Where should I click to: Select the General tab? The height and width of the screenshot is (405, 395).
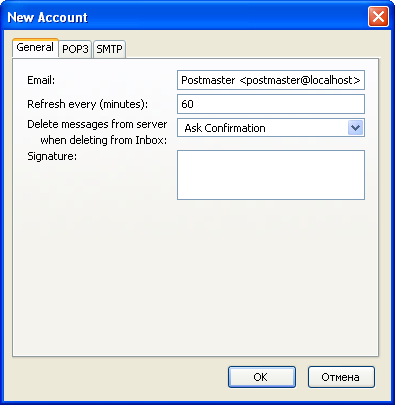(x=35, y=48)
